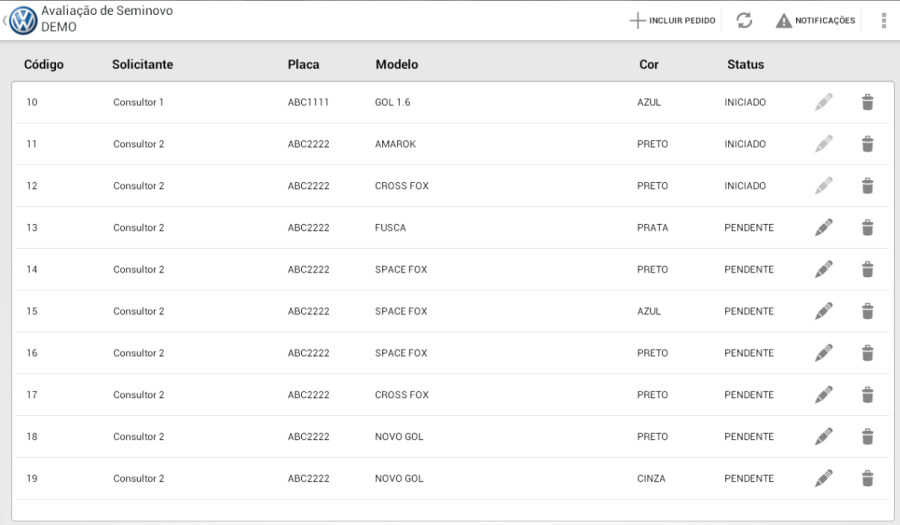Viewport: 900px width, 525px height.
Task: Edit order 17 Cross Fox entry
Action: tap(823, 395)
